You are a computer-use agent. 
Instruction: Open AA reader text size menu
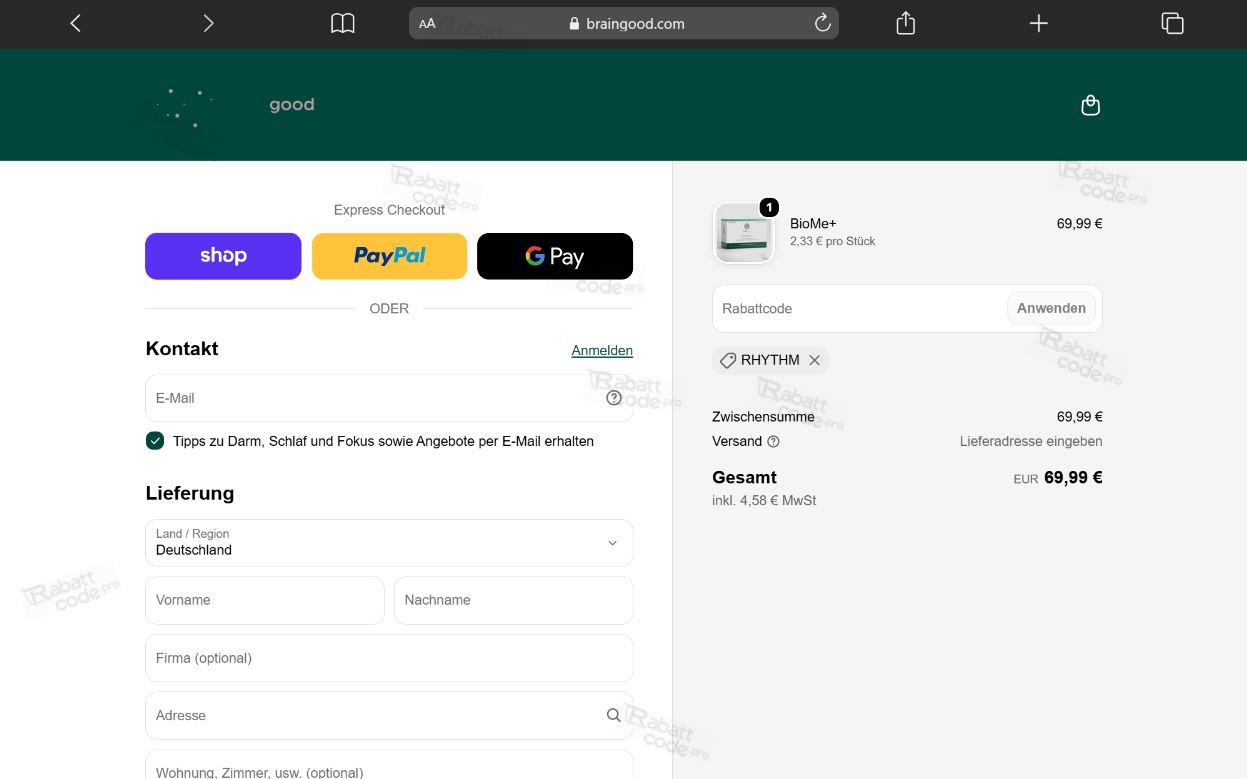[427, 24]
